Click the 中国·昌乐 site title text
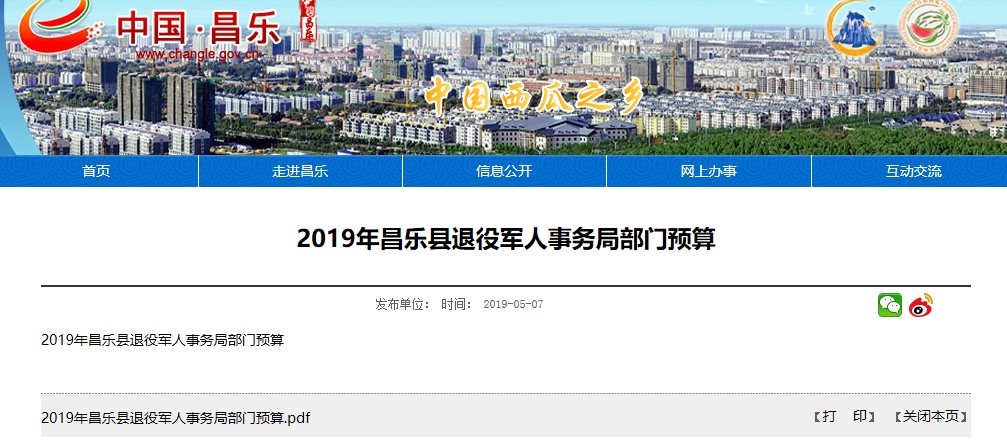The image size is (1007, 441). pos(198,25)
